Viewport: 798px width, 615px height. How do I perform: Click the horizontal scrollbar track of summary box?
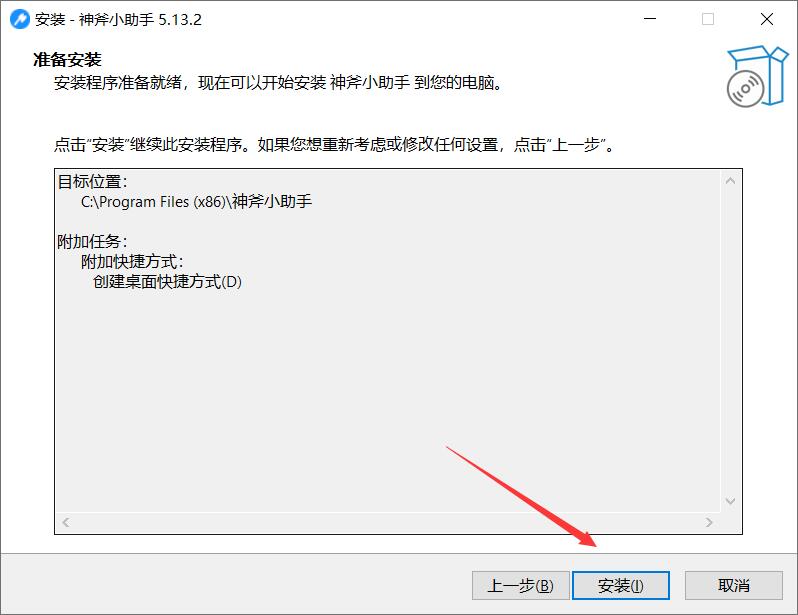coord(387,522)
